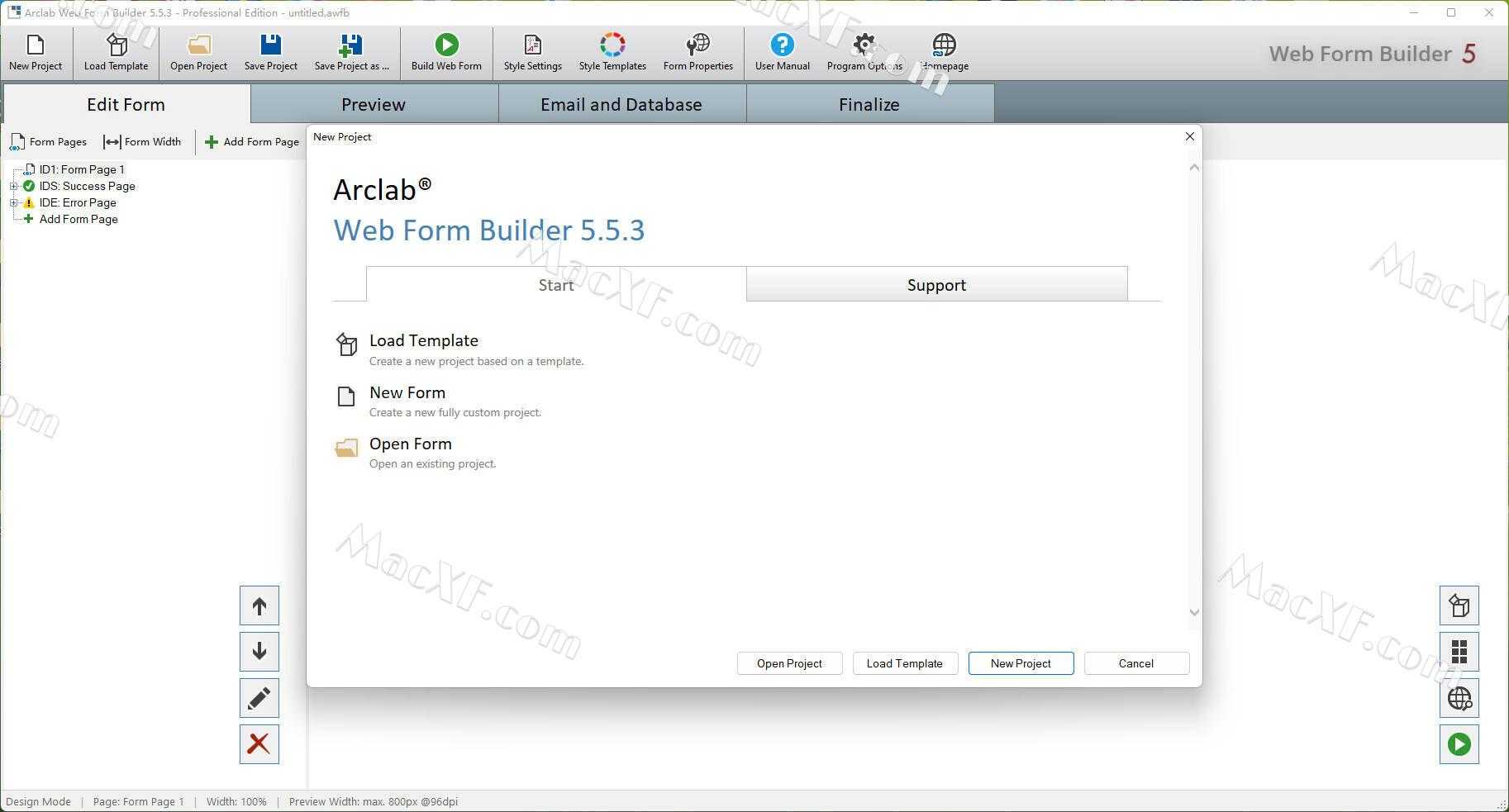The image size is (1509, 812).
Task: Select IDS: Success Page in the tree
Action: [87, 186]
